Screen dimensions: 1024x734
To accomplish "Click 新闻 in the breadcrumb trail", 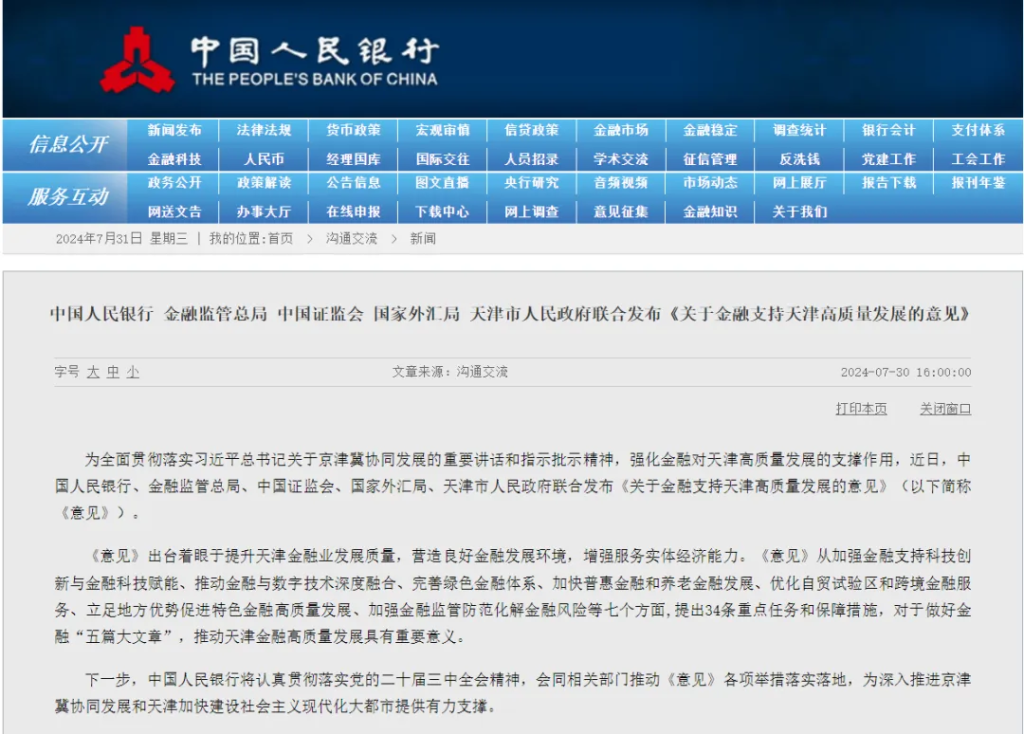I will [x=423, y=238].
